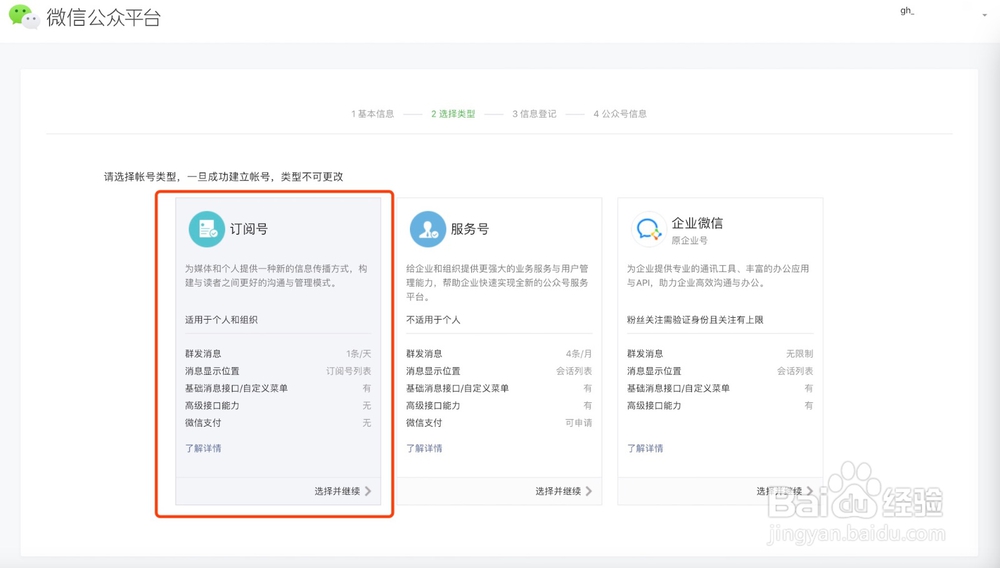Click the 无限制 value in 企业微信
The image size is (1000, 568).
[x=800, y=353]
